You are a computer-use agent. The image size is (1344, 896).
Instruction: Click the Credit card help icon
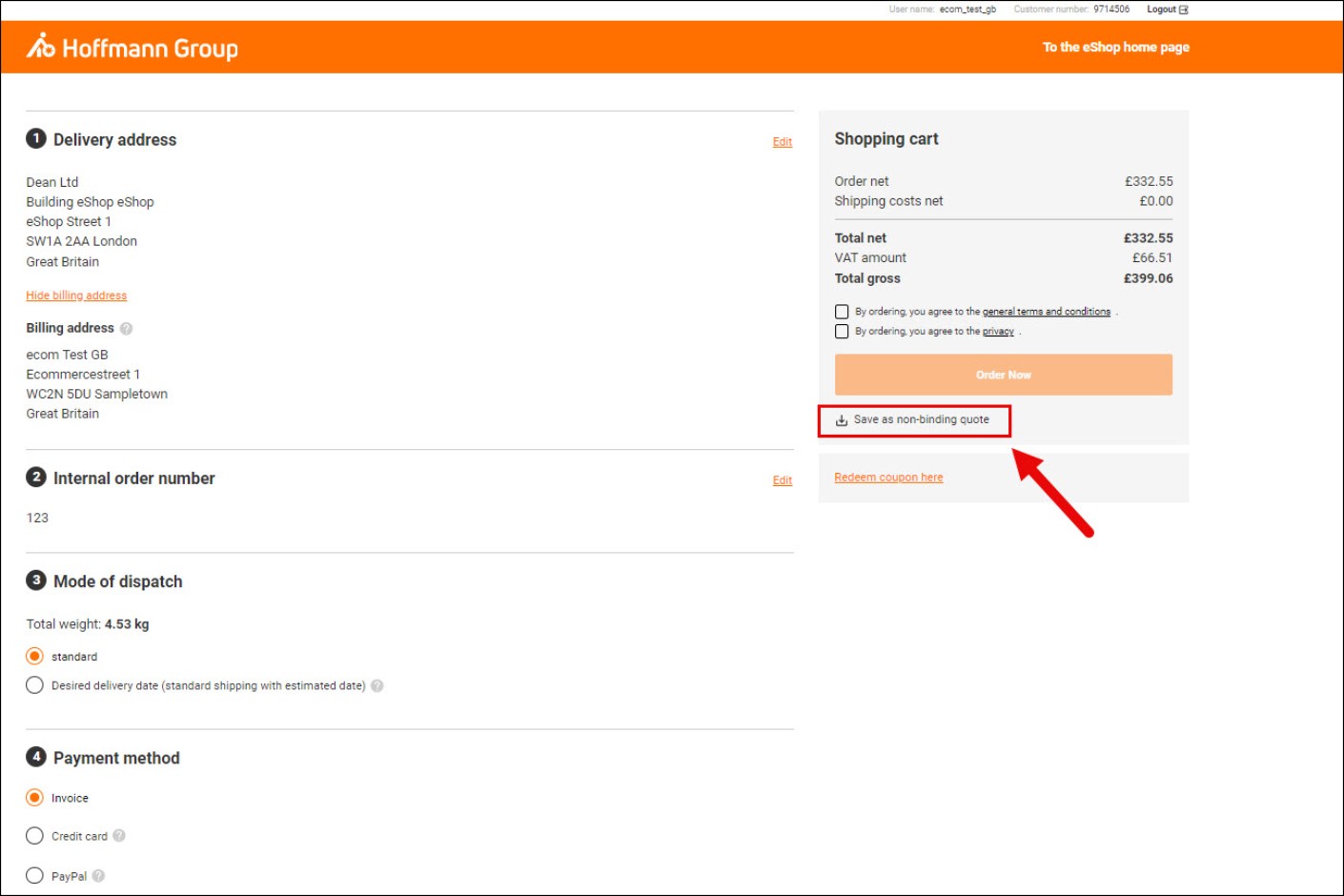[119, 836]
